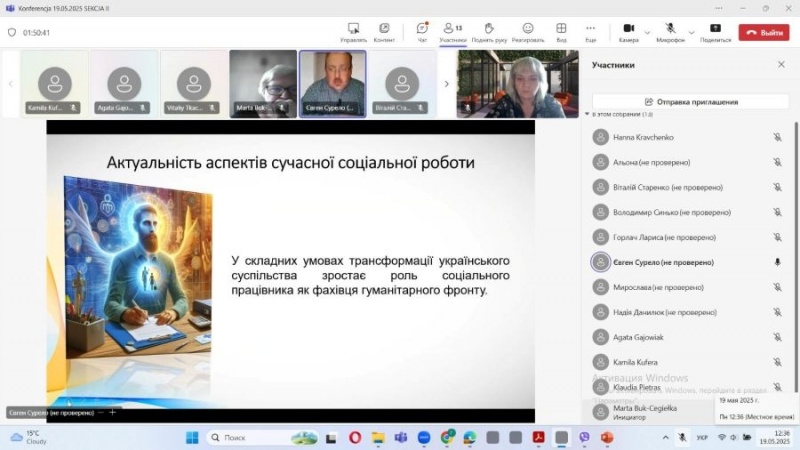Click the Raise hand (Поднять руку) icon
This screenshot has width=800, height=450.
pos(489,31)
